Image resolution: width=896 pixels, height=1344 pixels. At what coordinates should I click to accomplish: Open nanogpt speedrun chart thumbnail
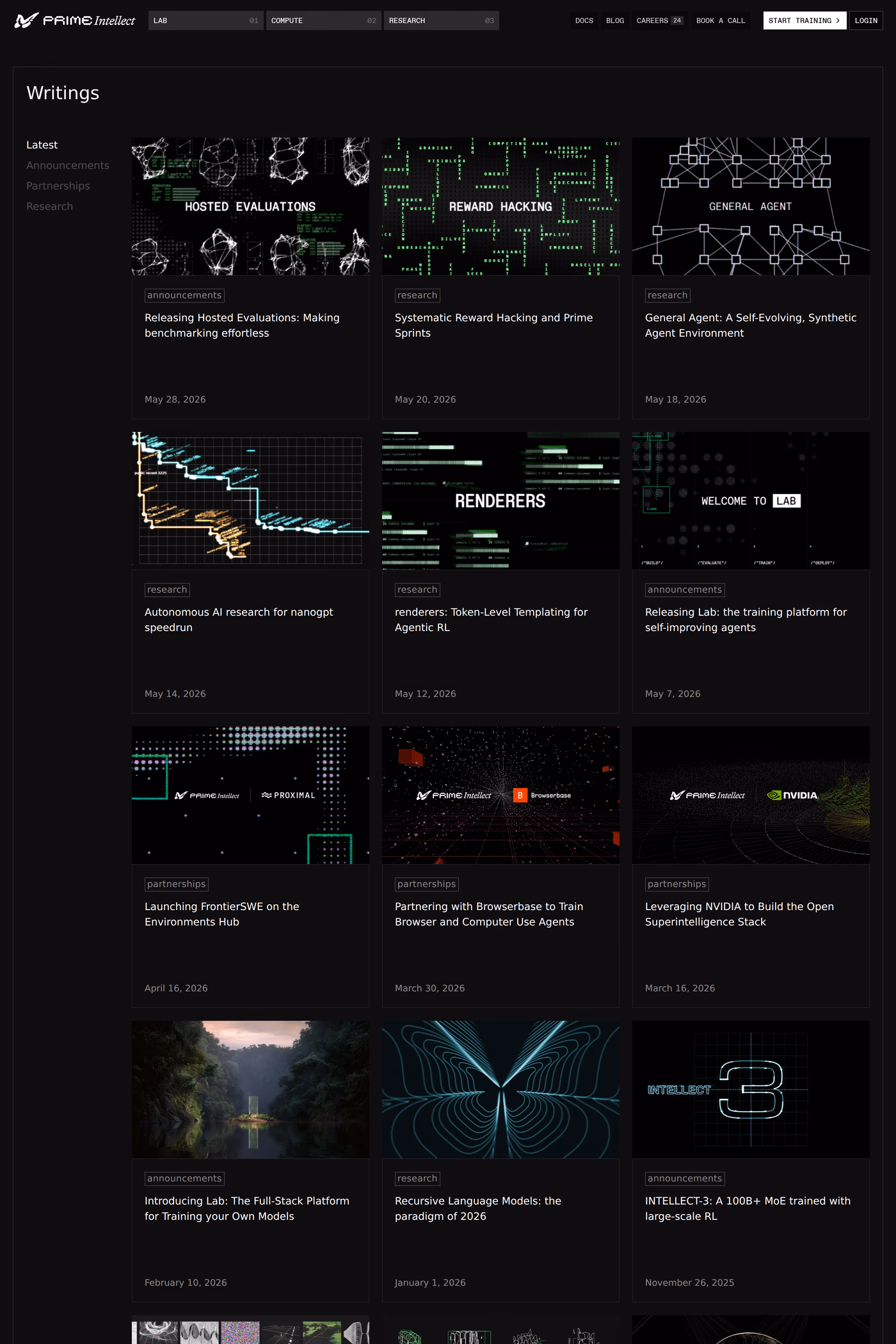250,500
